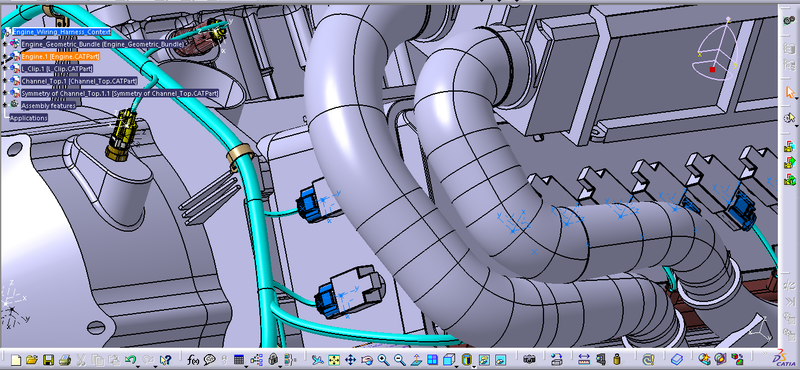Toggle the Fly mode airplane icon
The width and height of the screenshot is (800, 370).
point(317,360)
